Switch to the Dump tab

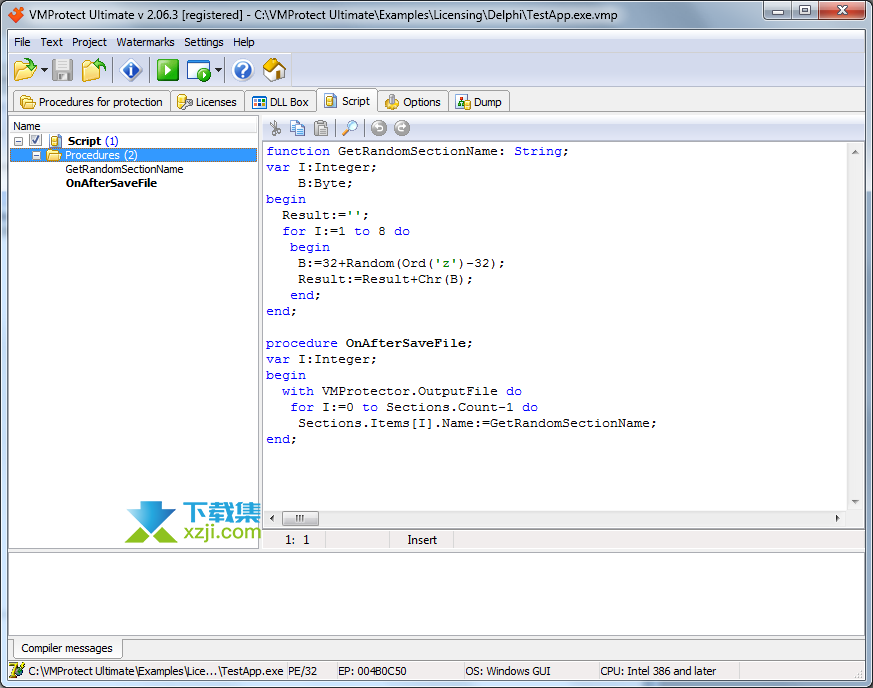pos(479,102)
